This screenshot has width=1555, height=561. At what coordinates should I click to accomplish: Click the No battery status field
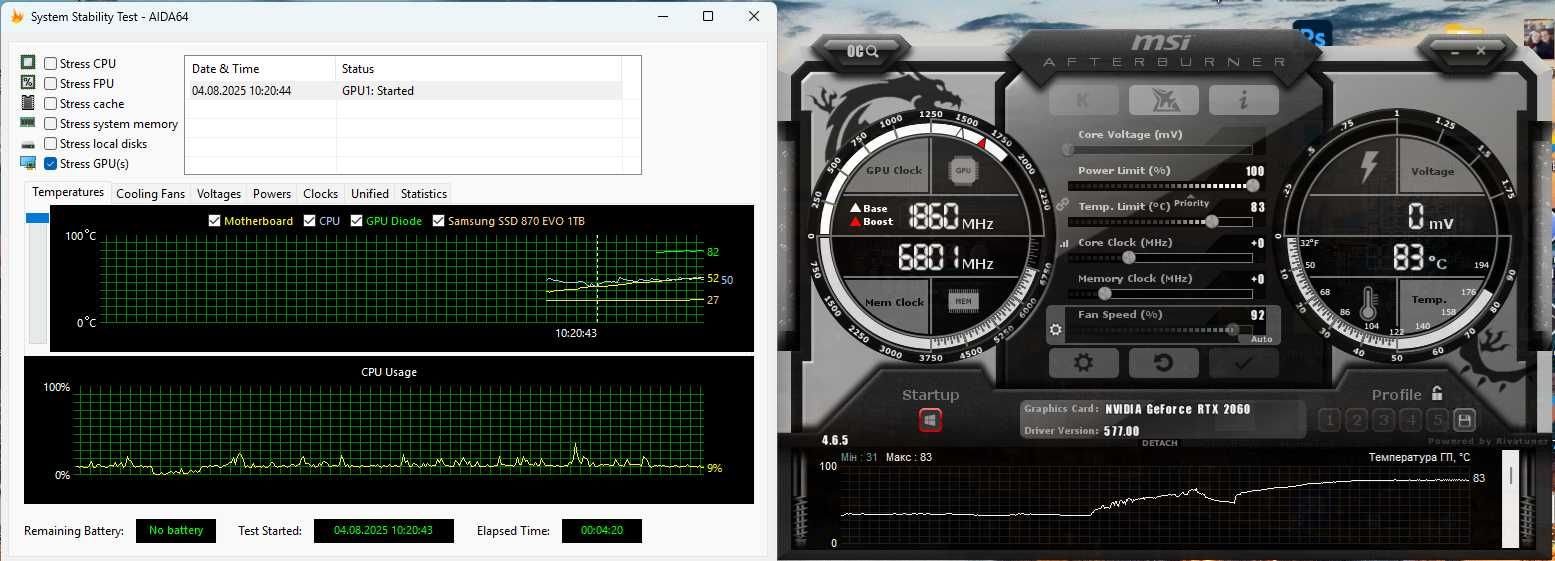[176, 531]
